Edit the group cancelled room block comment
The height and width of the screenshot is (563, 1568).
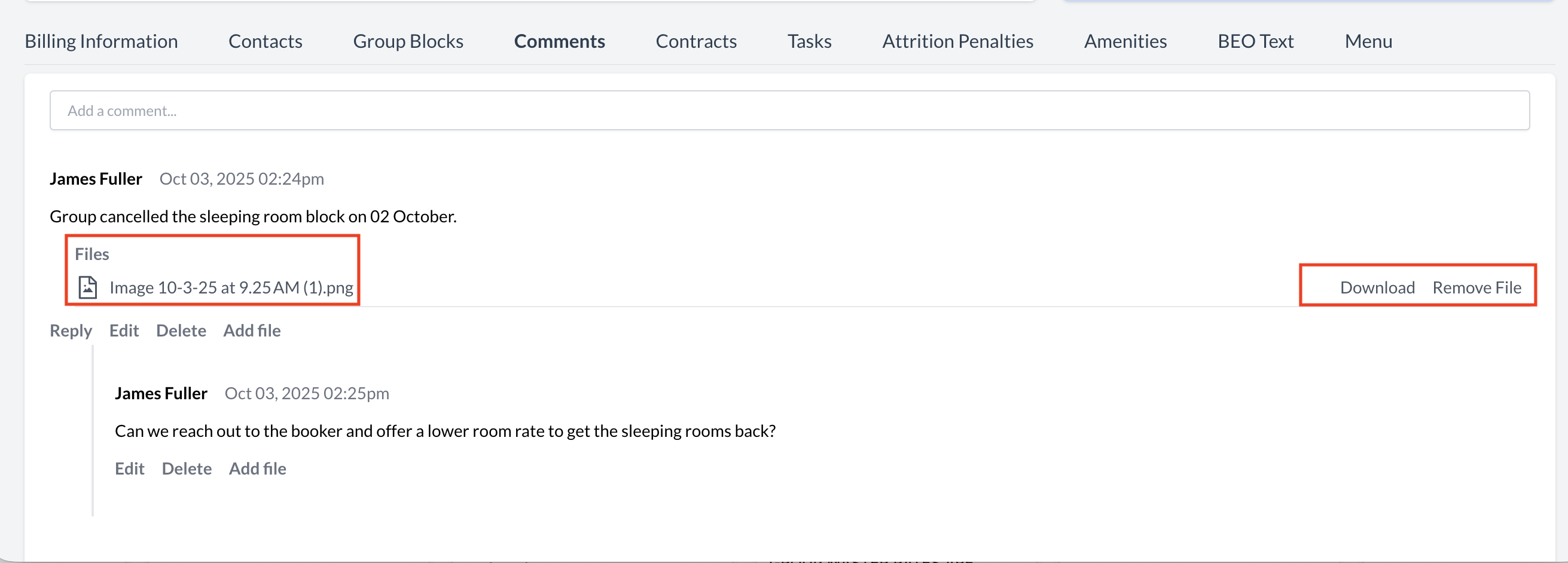[x=124, y=331]
